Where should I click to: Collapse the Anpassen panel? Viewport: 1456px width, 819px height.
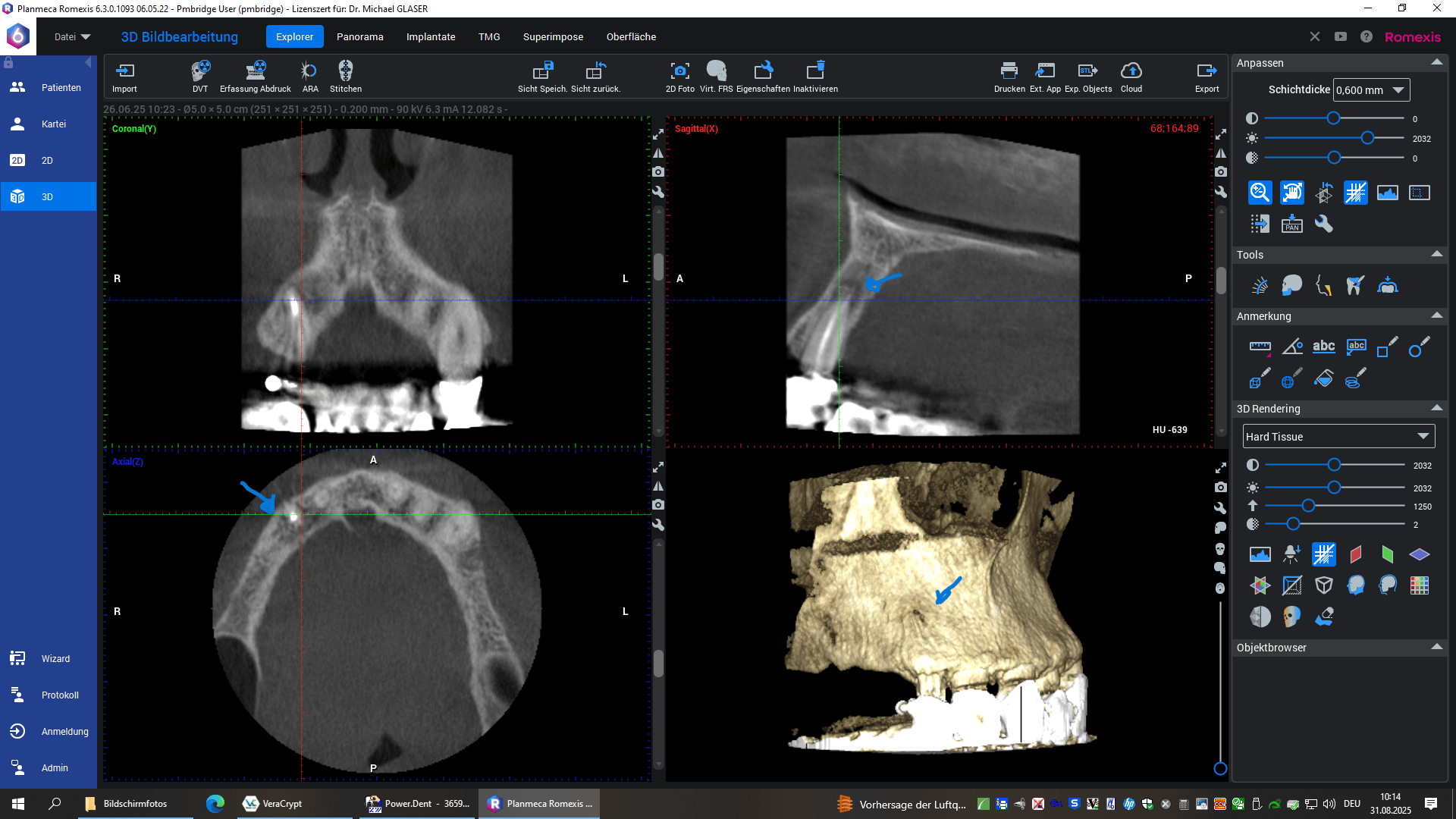(1436, 62)
